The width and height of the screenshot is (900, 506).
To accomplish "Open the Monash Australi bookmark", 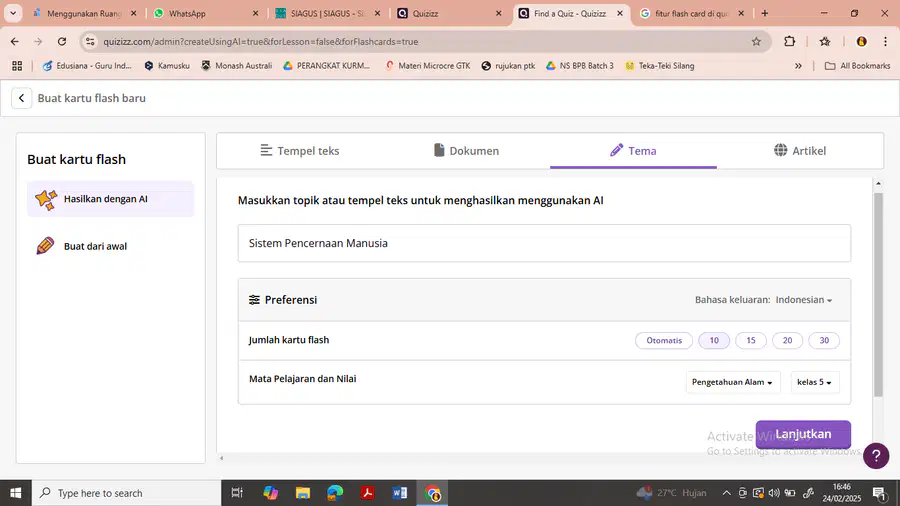I will pos(236,66).
